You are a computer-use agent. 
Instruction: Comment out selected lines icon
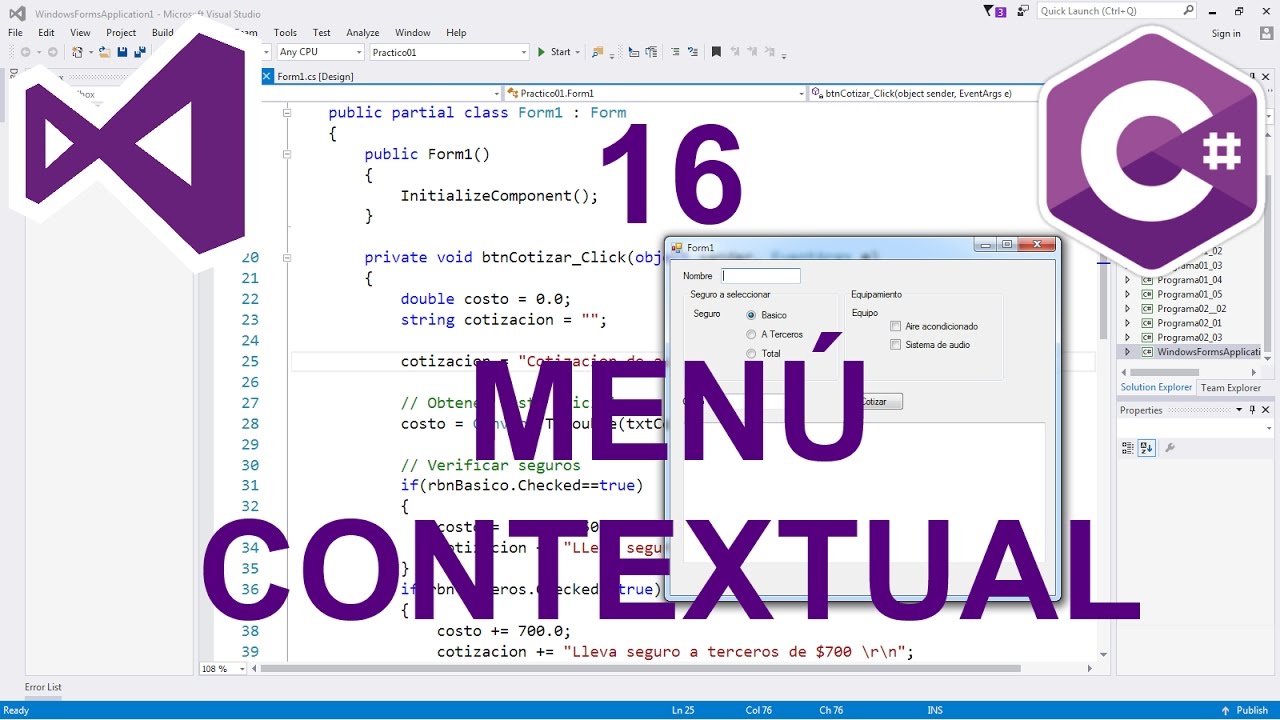click(x=675, y=52)
